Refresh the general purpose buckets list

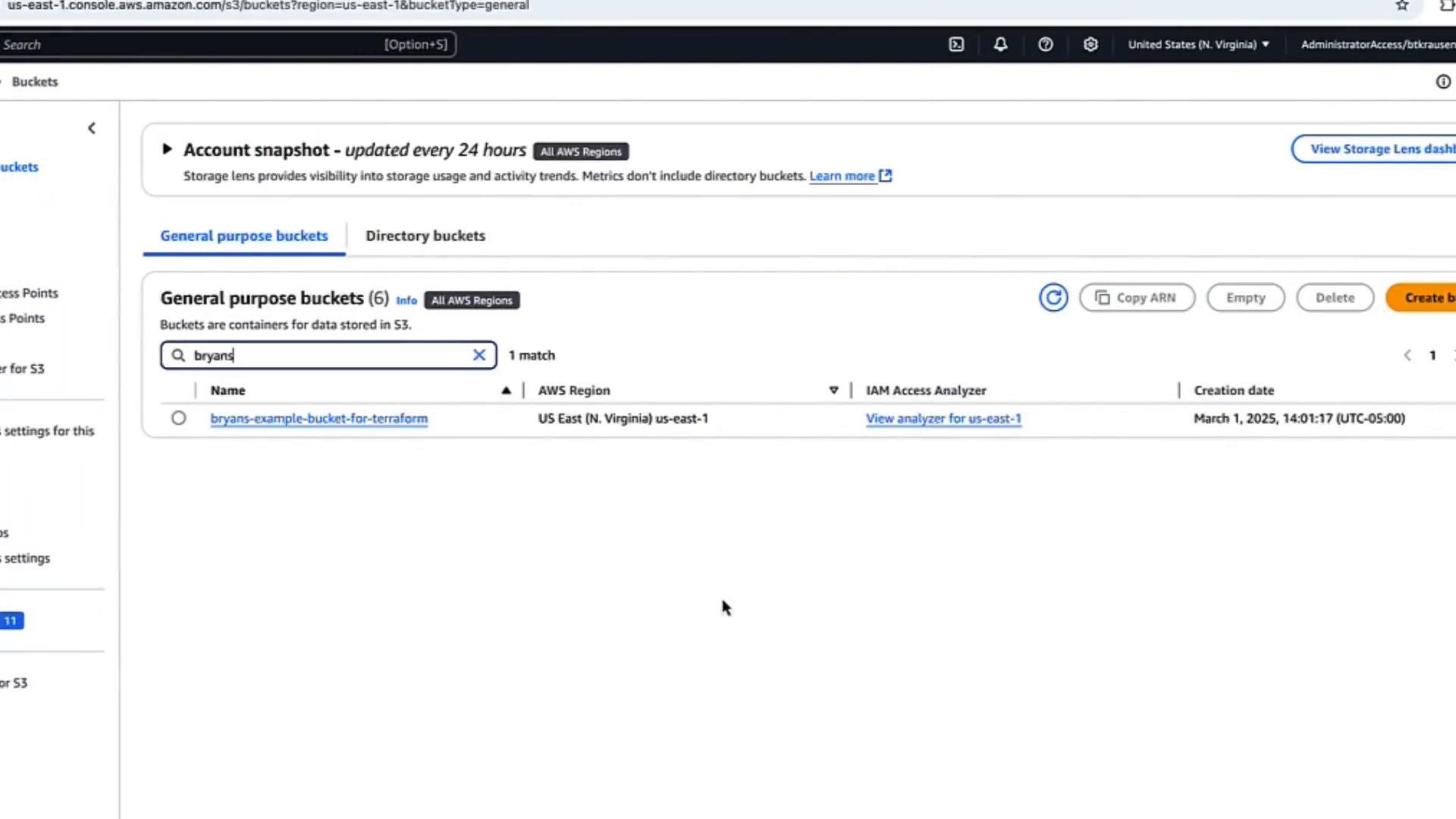coord(1053,298)
